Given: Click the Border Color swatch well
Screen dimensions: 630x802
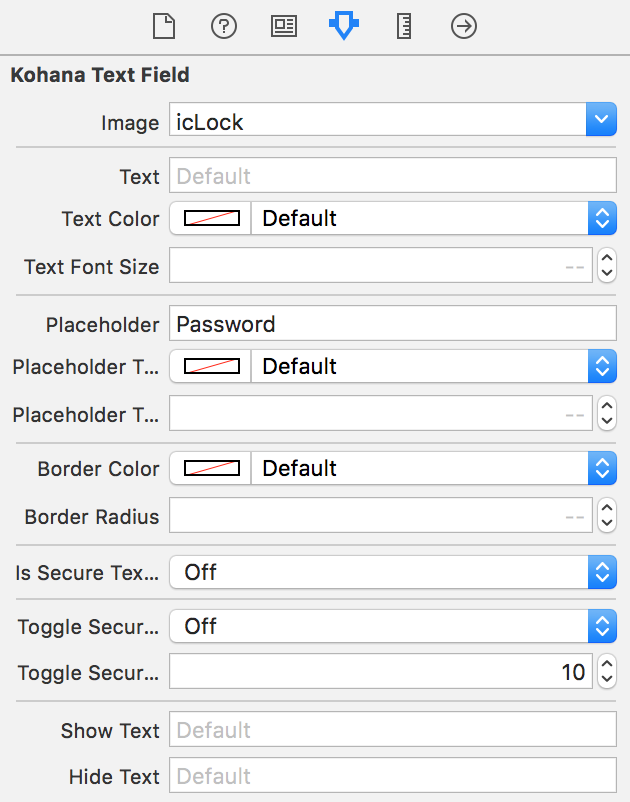Looking at the screenshot, I should tap(211, 468).
